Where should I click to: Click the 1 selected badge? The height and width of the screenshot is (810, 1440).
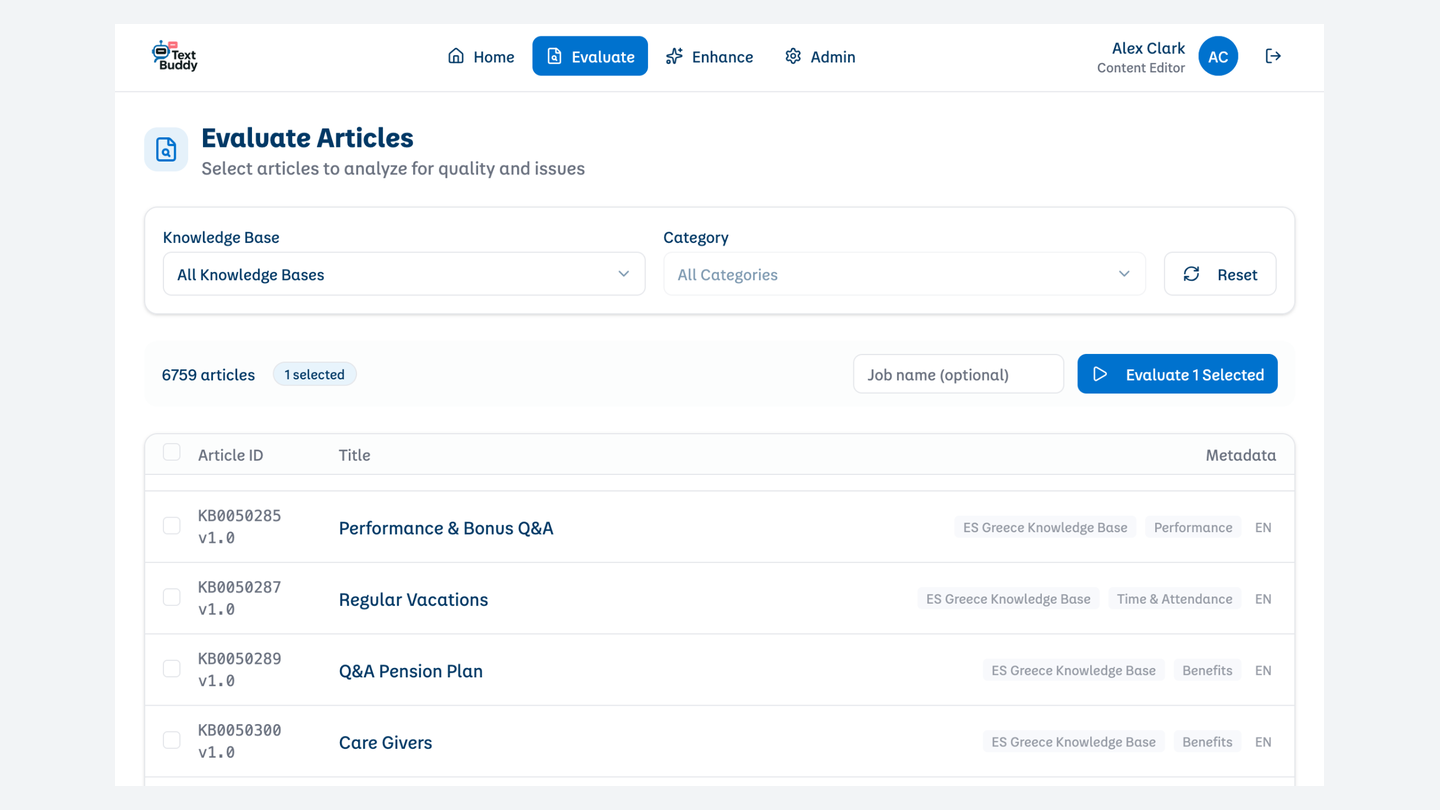[314, 374]
